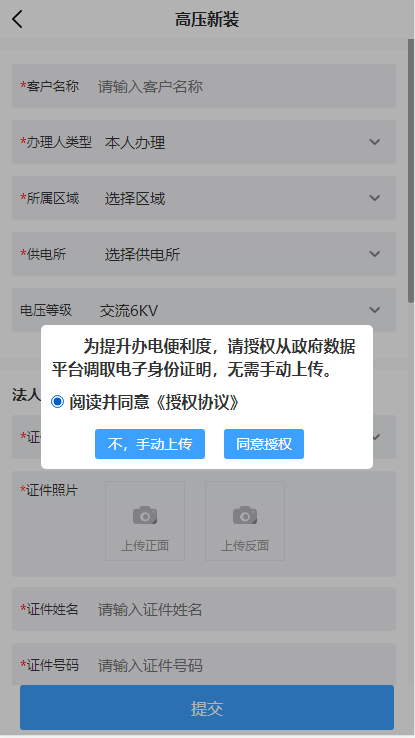Open the 电压等级 交流6KV dropdown
415x738 pixels.
(204, 310)
